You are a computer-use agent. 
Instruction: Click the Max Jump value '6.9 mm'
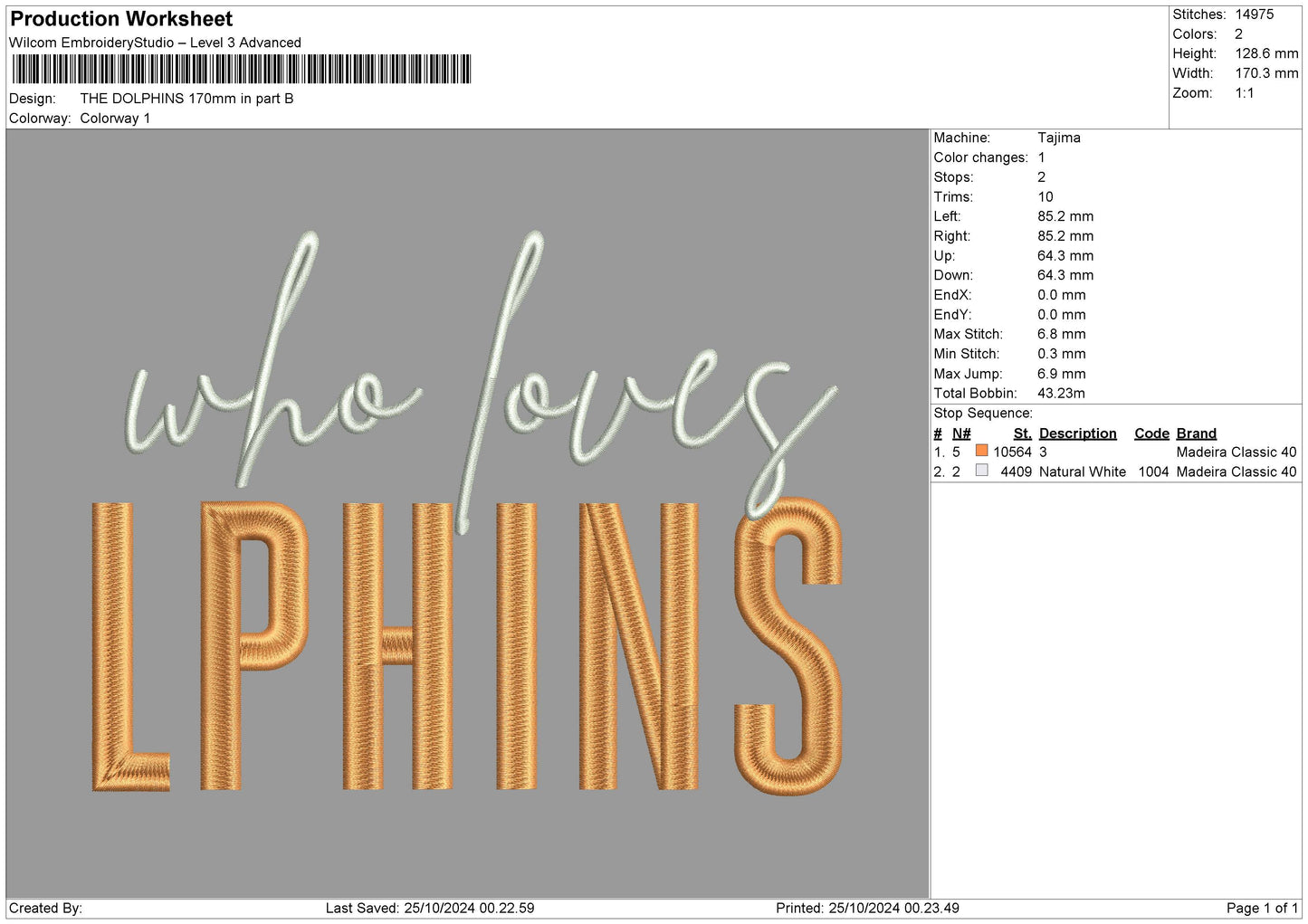tap(1062, 374)
